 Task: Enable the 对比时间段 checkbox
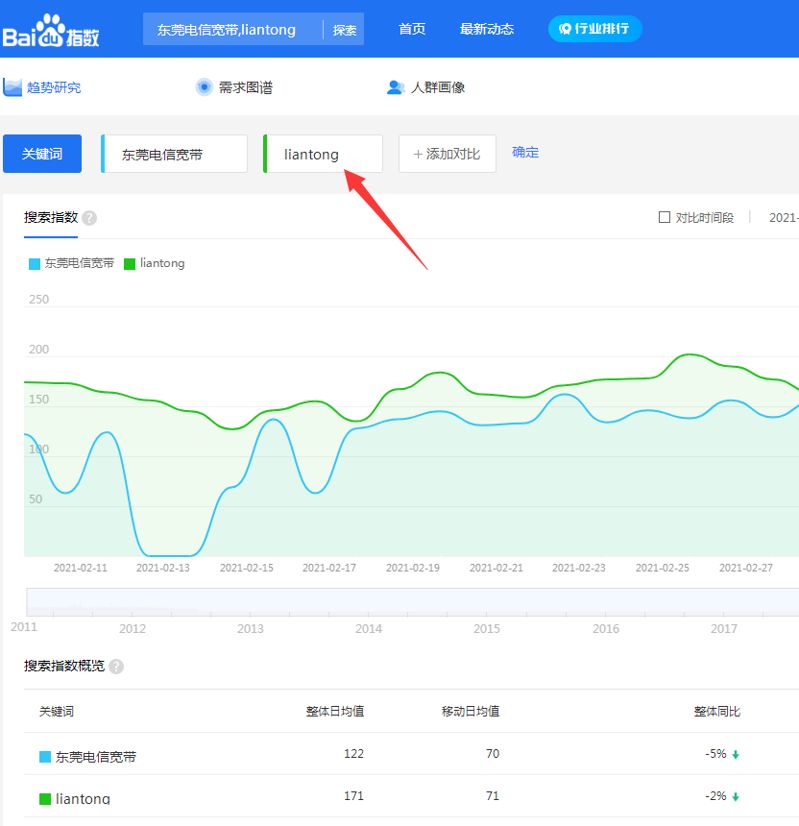[664, 217]
